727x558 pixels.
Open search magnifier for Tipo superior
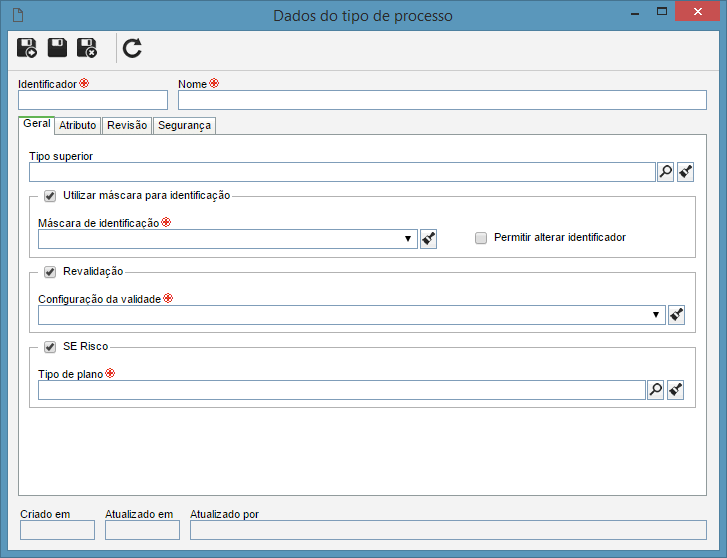coord(666,172)
